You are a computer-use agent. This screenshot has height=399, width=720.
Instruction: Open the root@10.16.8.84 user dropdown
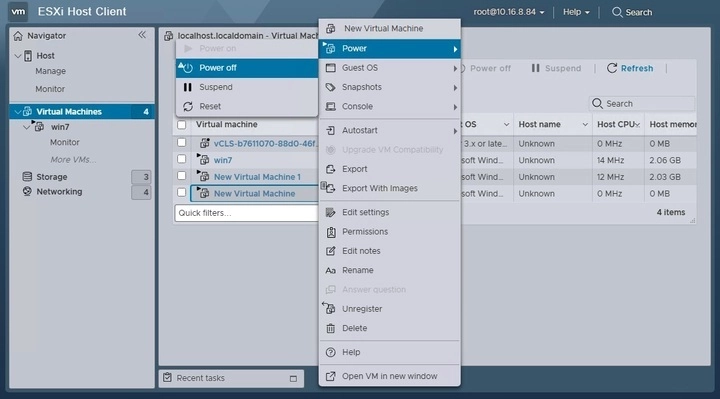tap(509, 12)
